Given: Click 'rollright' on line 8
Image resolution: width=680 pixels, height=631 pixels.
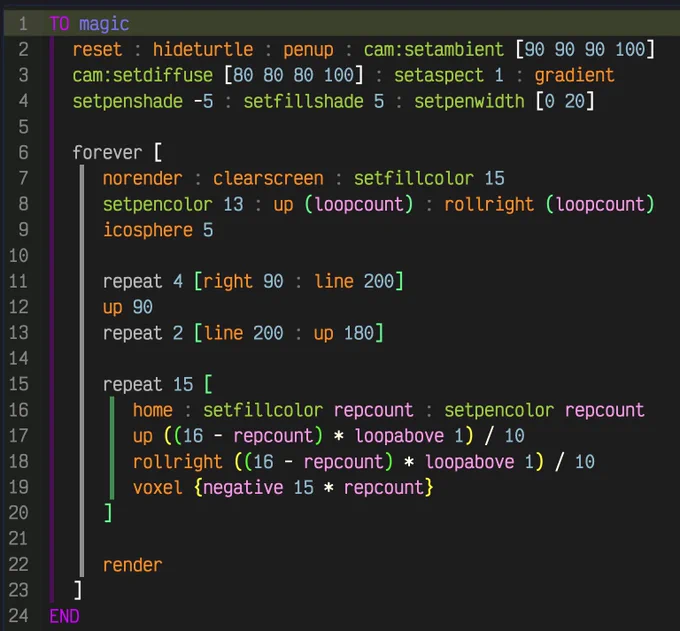Looking at the screenshot, I should [489, 205].
